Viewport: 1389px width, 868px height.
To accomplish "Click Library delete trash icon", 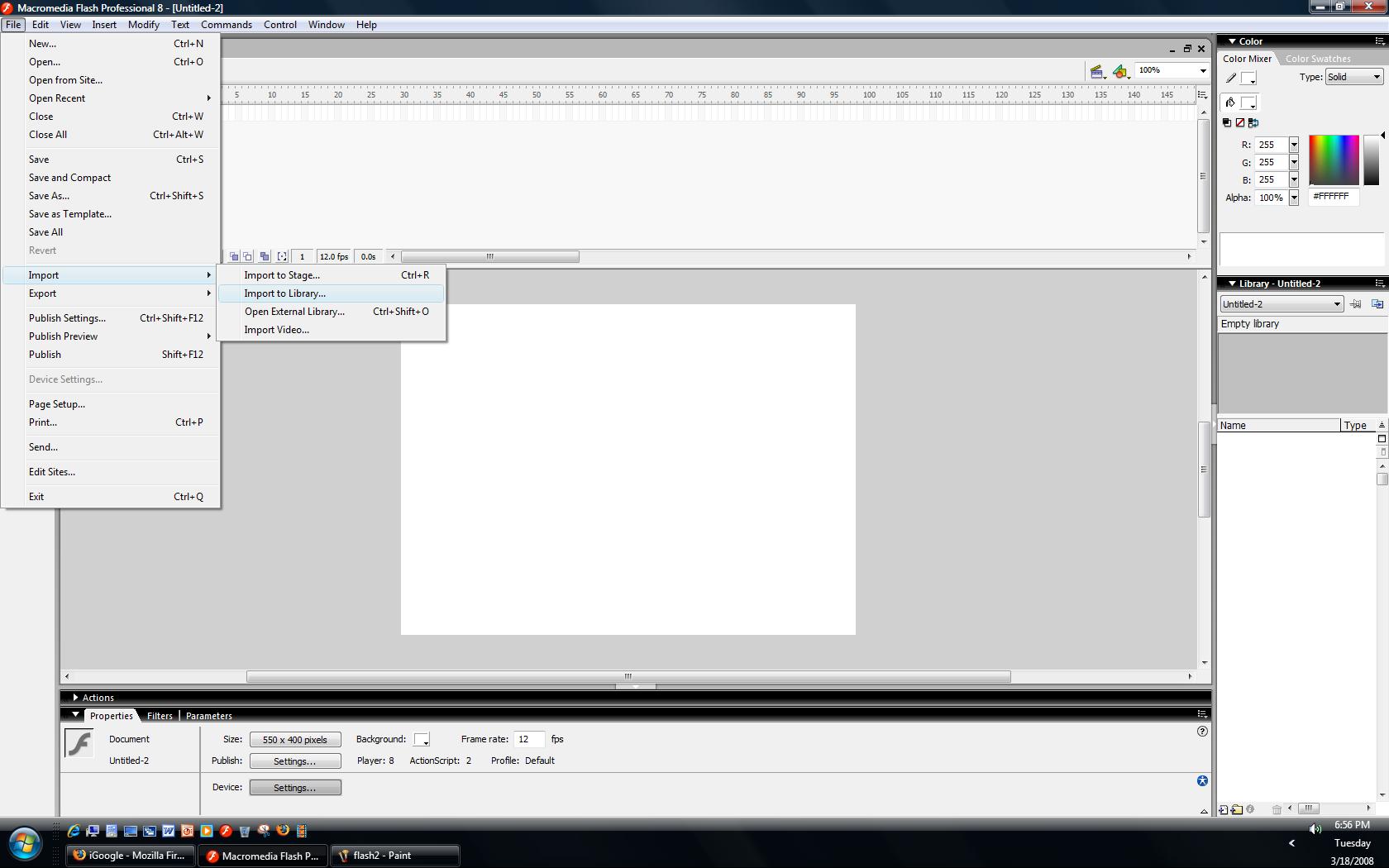I will tap(1277, 809).
